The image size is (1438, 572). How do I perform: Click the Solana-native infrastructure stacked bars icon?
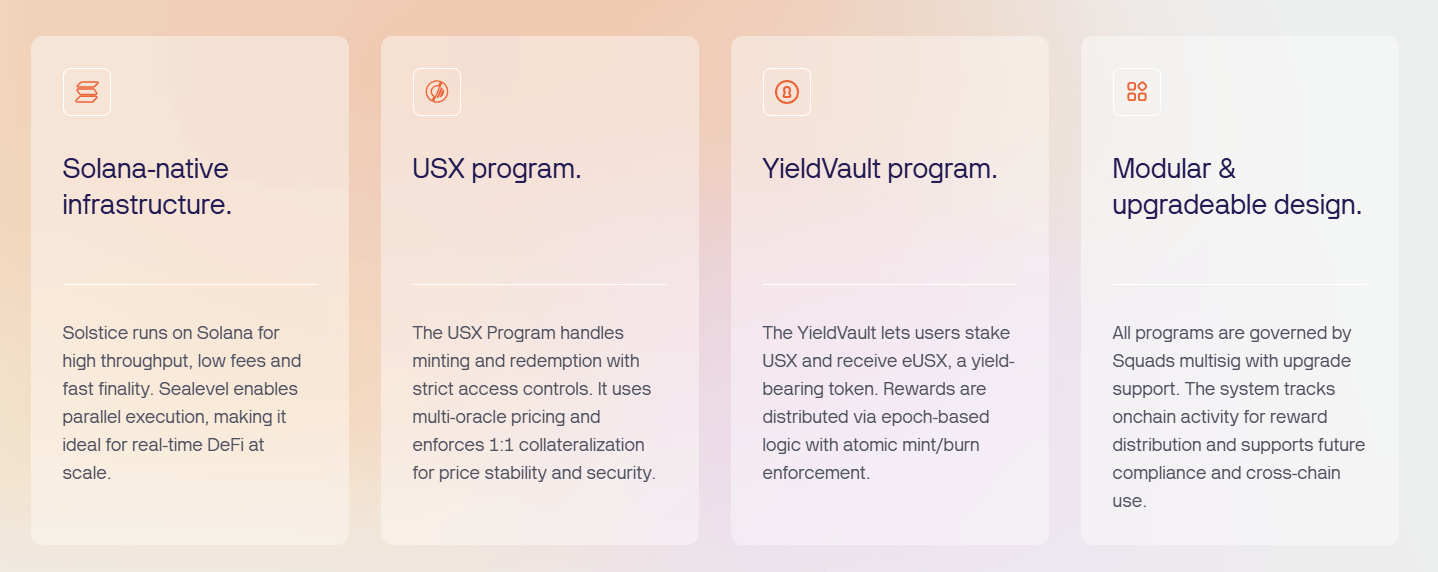click(87, 92)
